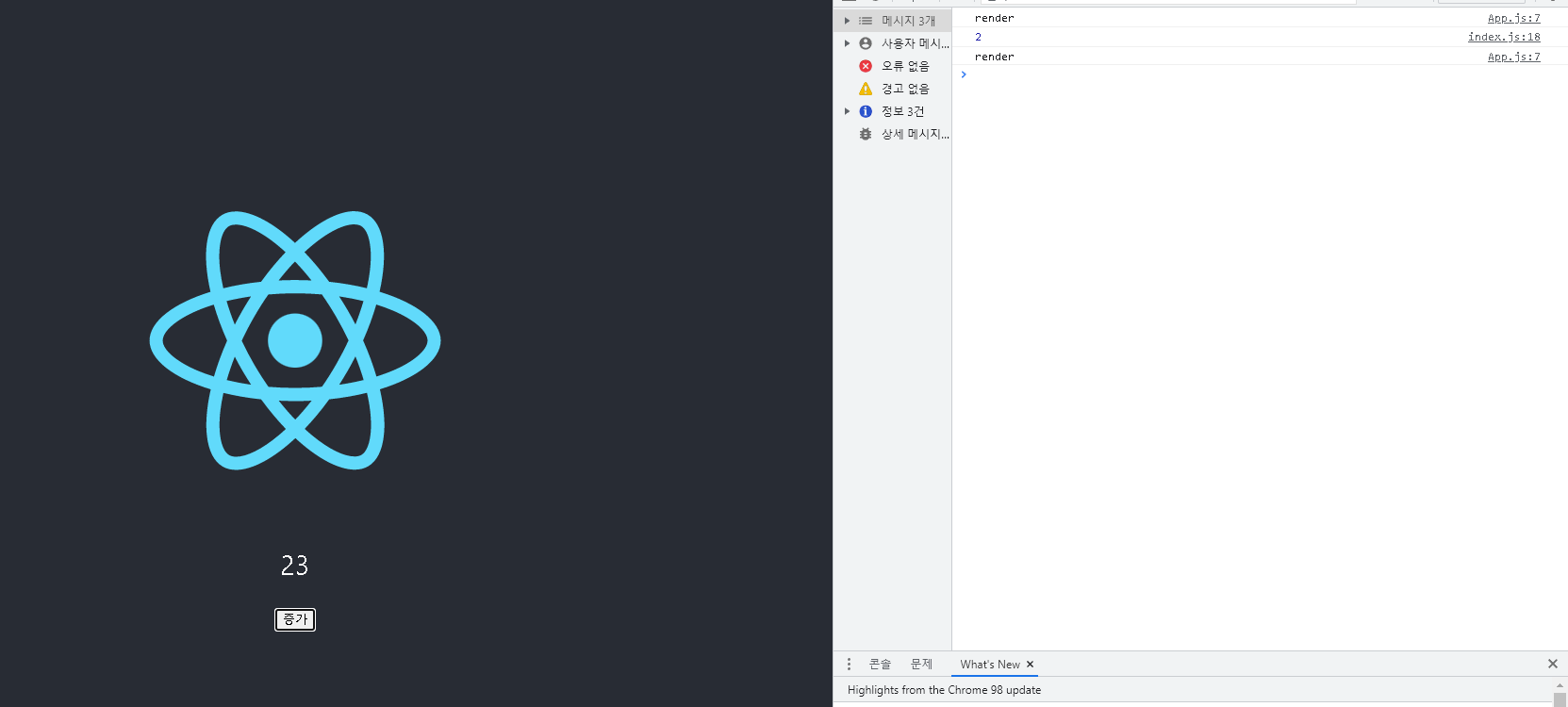Switch to the 콘솔 drawer tab
Screen dimensions: 1568x707
click(880, 665)
